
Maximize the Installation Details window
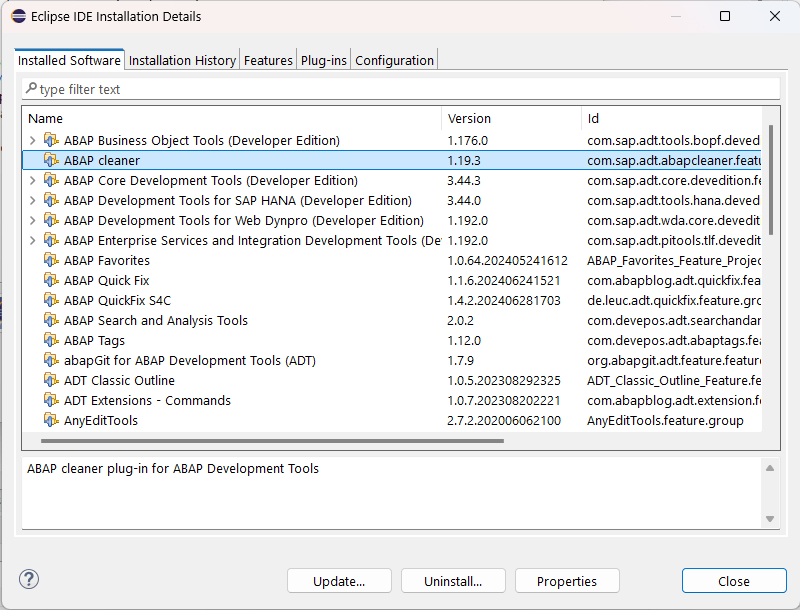point(724,16)
